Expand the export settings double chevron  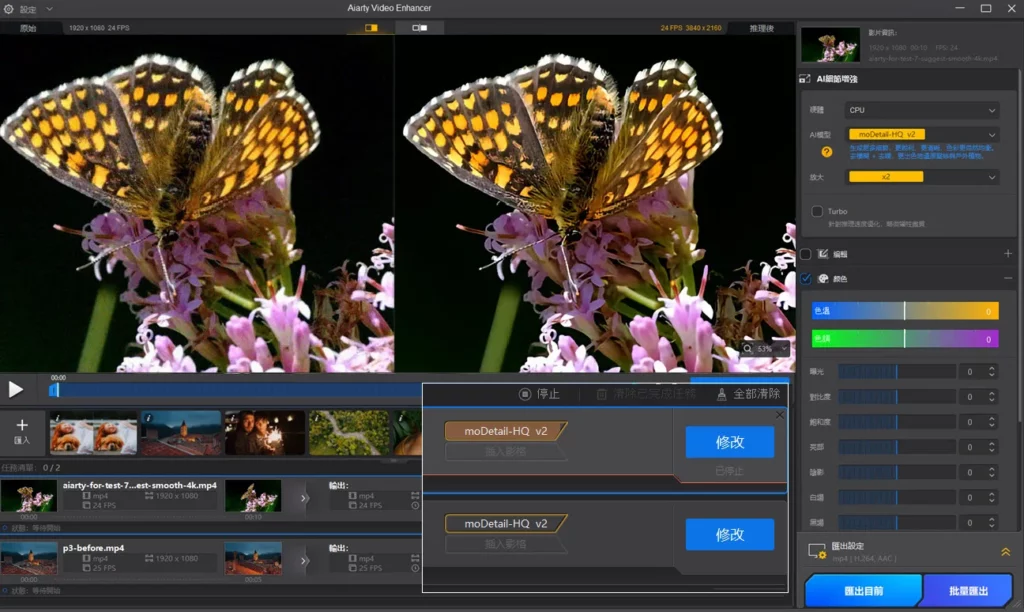tap(1005, 551)
